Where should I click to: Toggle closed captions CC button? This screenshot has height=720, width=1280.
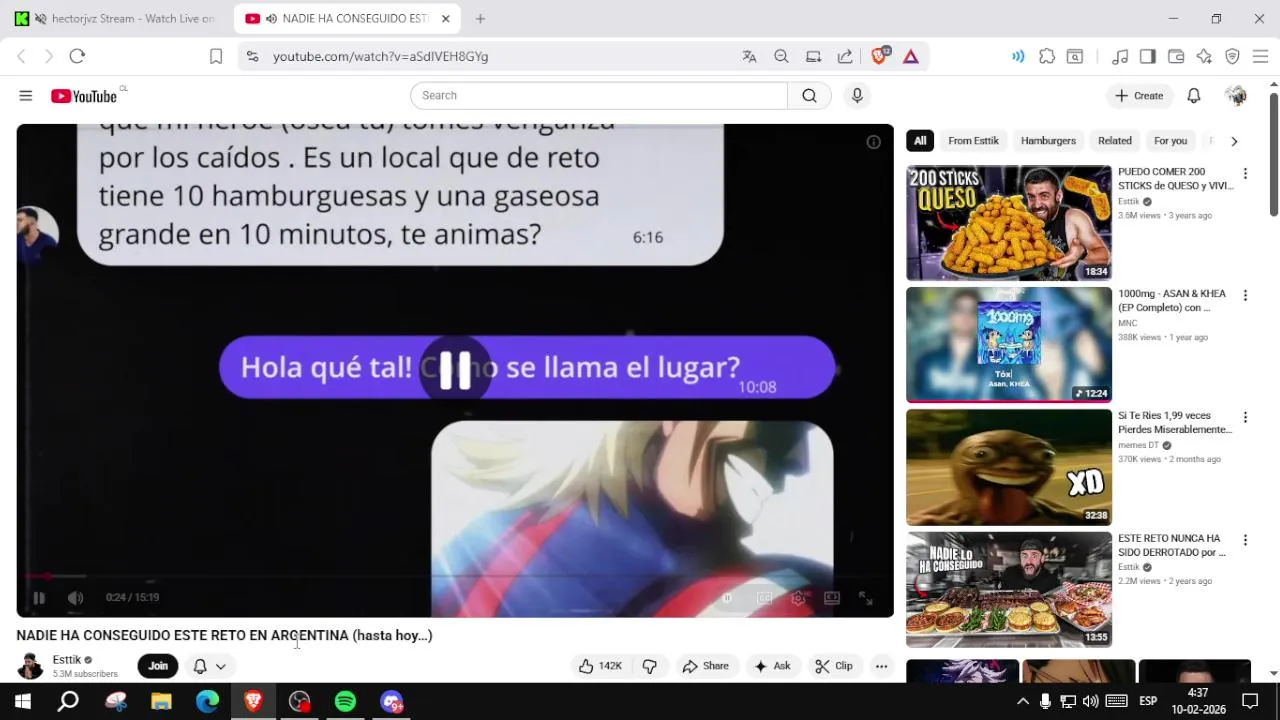pyautogui.click(x=764, y=598)
